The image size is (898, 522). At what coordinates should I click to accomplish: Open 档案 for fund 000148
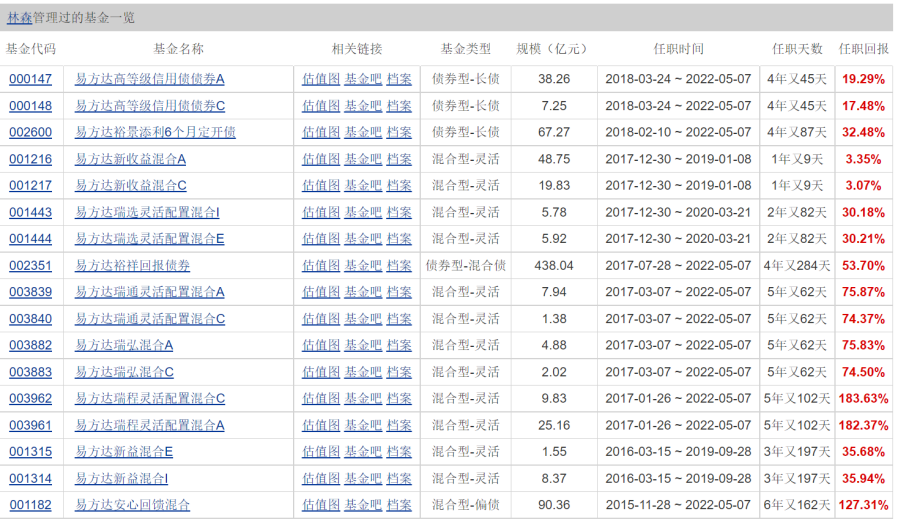pyautogui.click(x=399, y=106)
